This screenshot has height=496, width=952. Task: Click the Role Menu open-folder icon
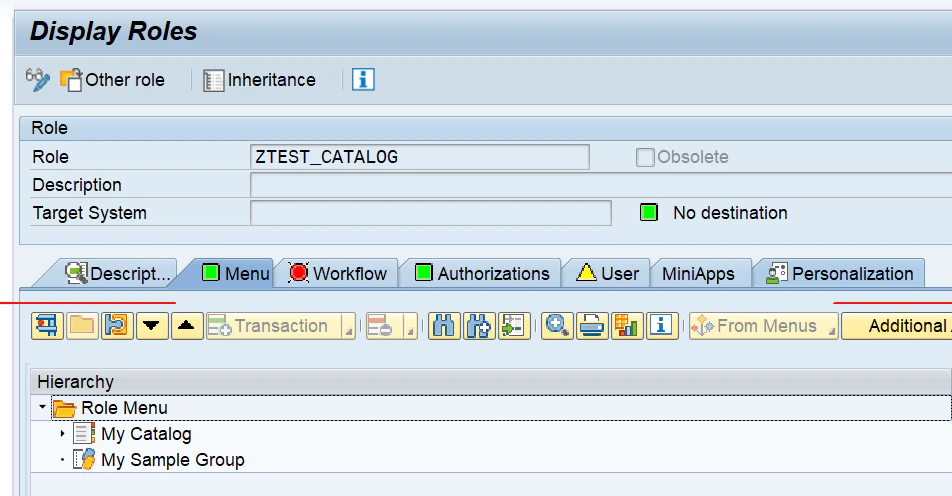point(64,409)
